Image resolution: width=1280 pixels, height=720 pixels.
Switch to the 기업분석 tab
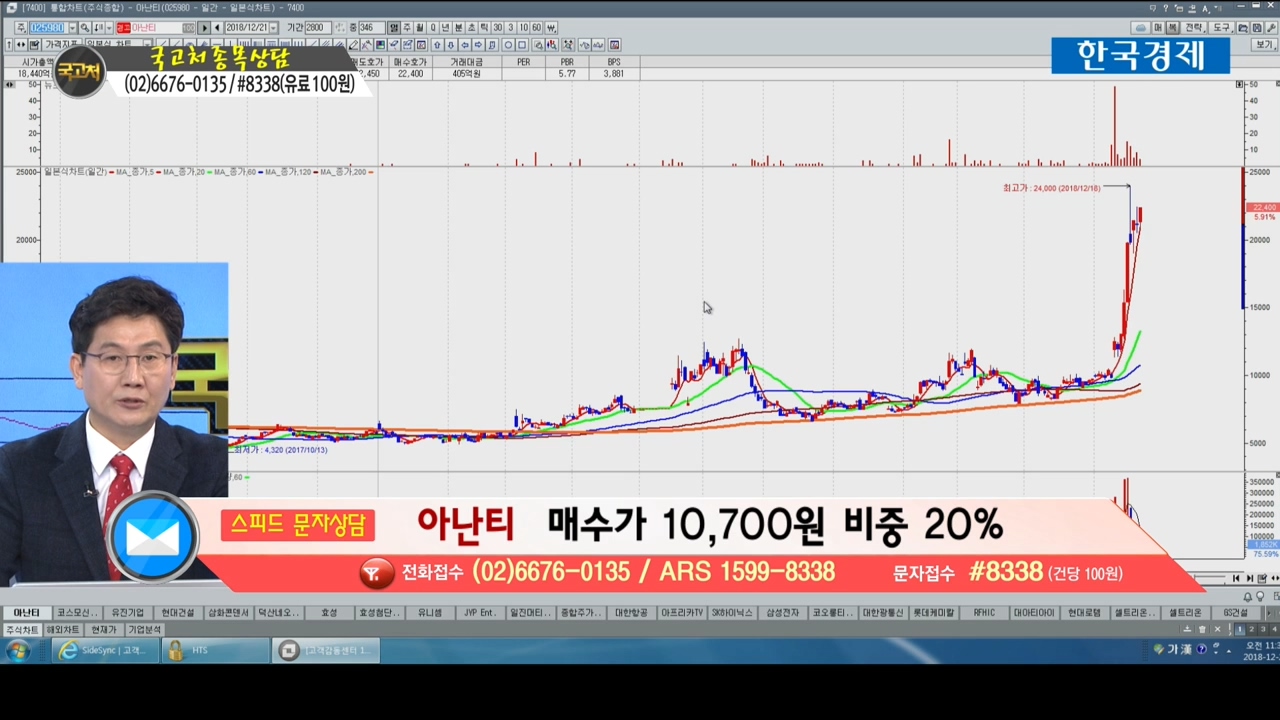[144, 630]
